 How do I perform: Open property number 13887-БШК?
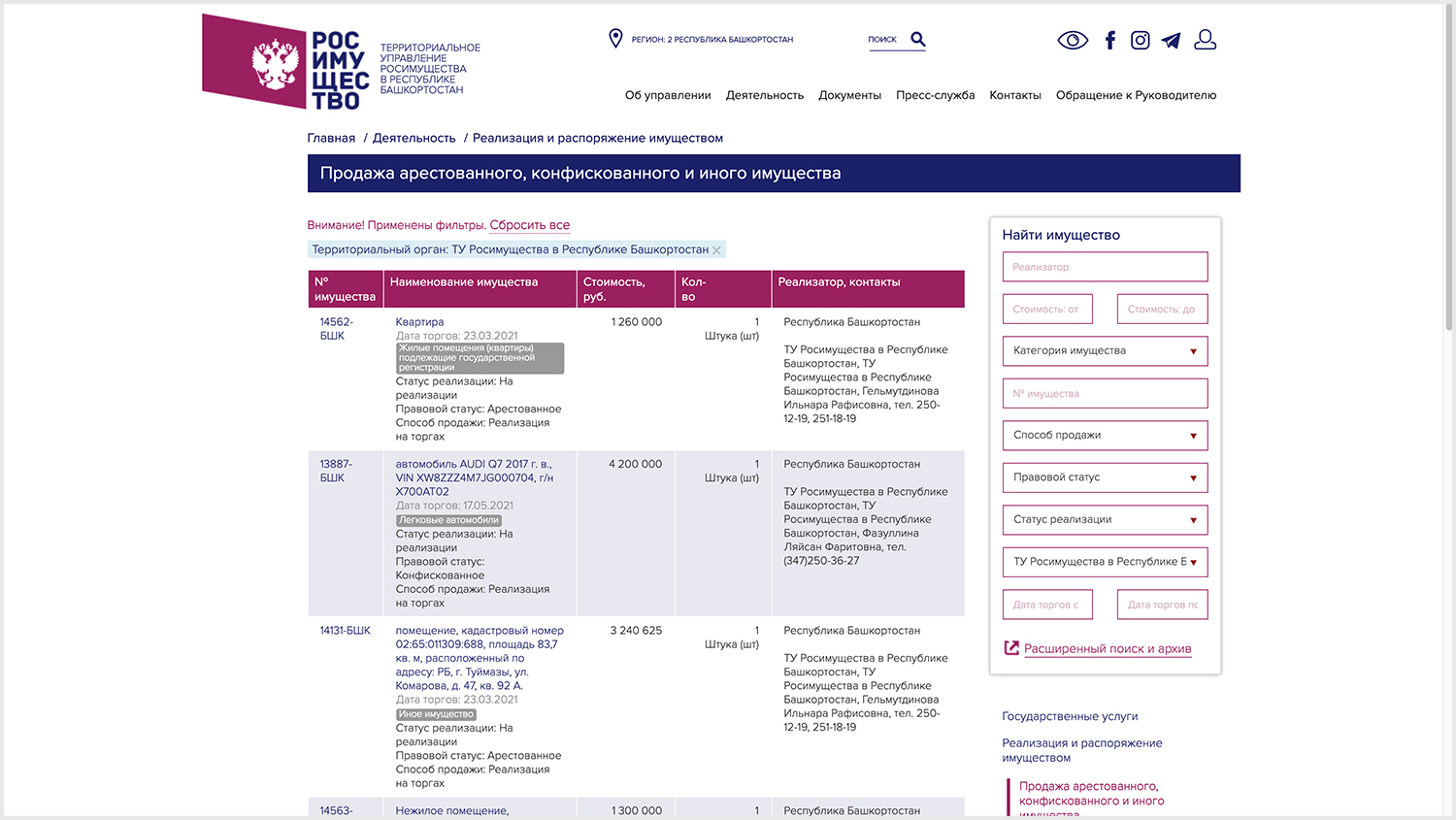coord(336,471)
